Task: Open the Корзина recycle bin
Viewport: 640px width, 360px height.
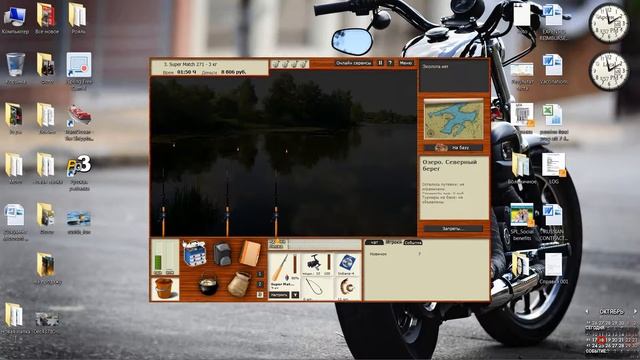Action: coord(15,69)
